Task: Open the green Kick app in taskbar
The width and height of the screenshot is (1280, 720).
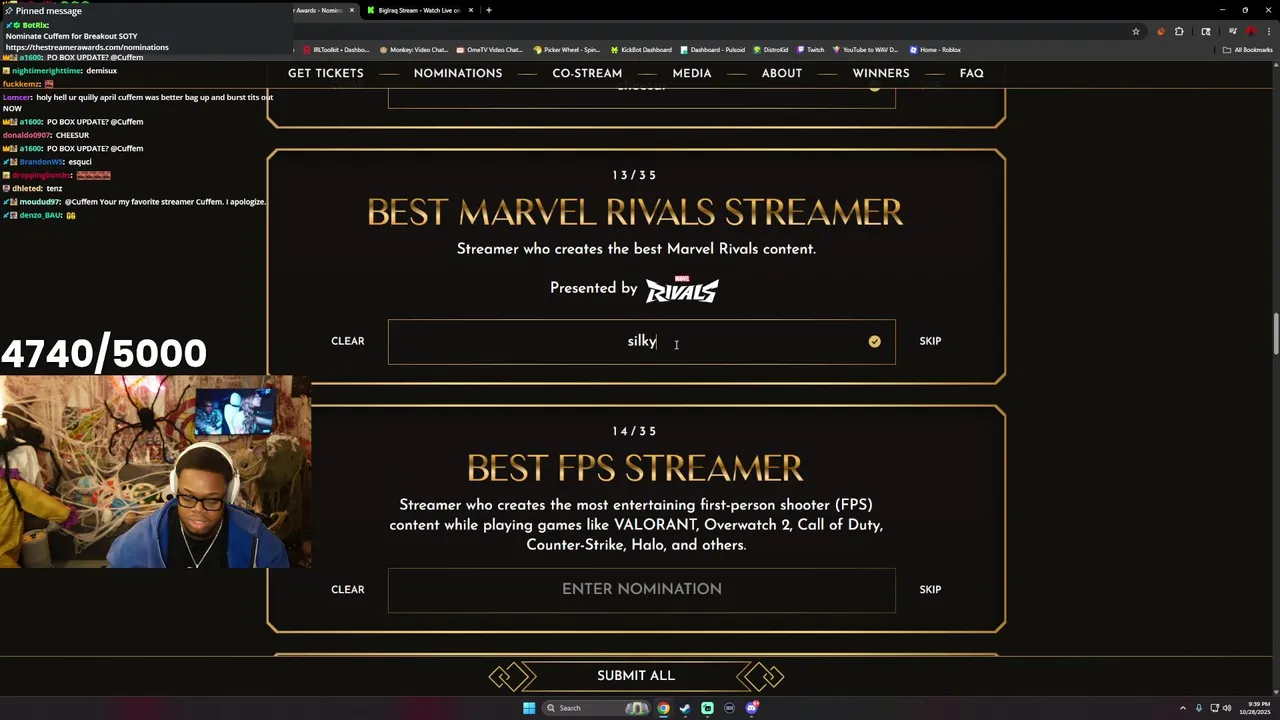Action: [707, 708]
